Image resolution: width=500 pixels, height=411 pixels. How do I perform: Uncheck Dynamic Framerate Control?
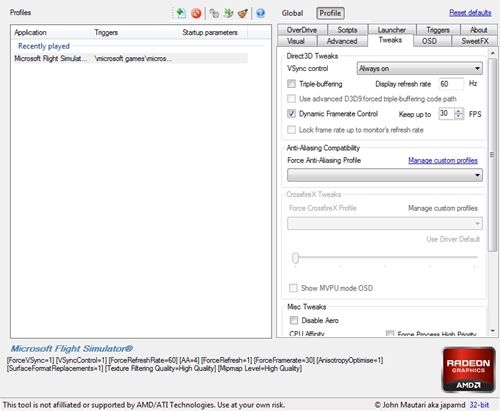click(x=291, y=114)
